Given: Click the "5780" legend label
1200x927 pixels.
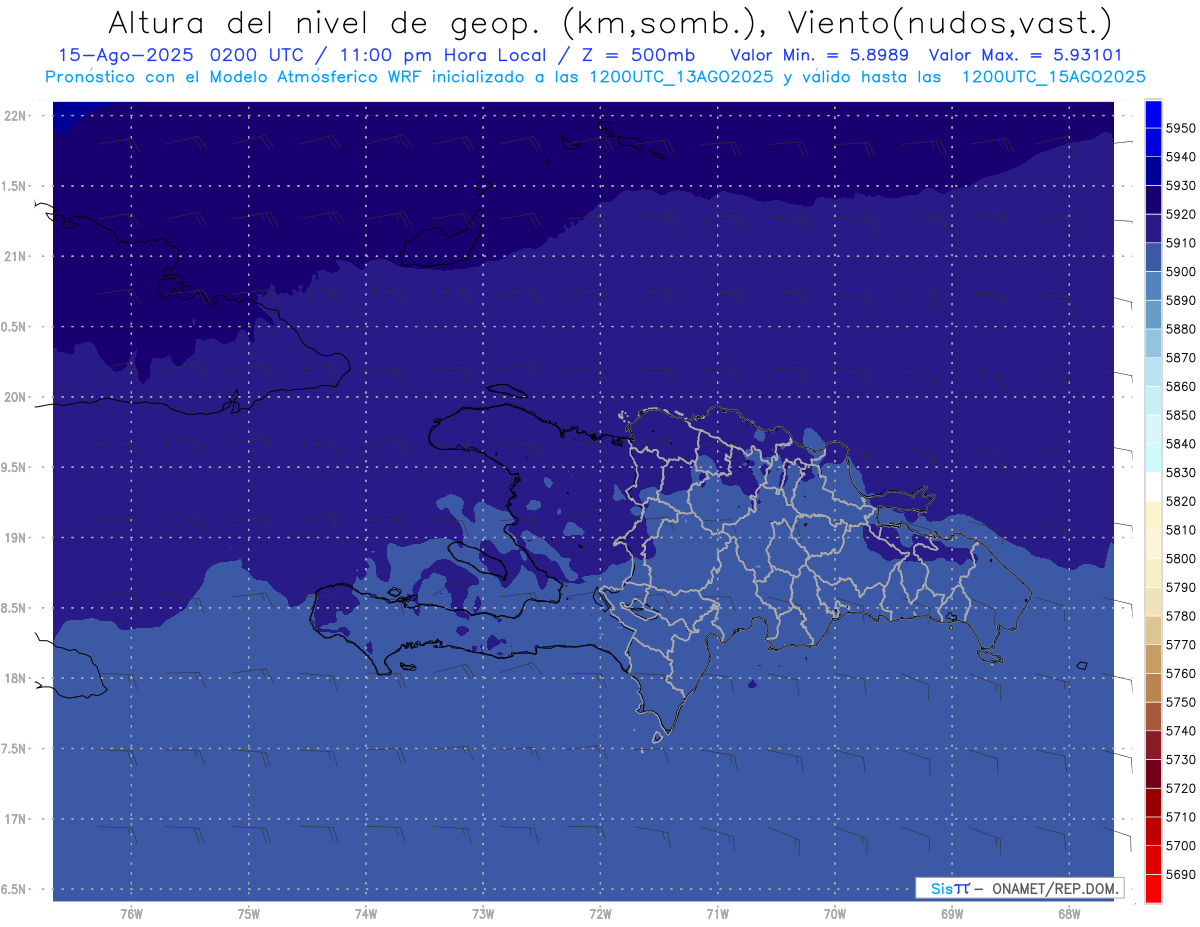Looking at the screenshot, I should [x=1180, y=616].
